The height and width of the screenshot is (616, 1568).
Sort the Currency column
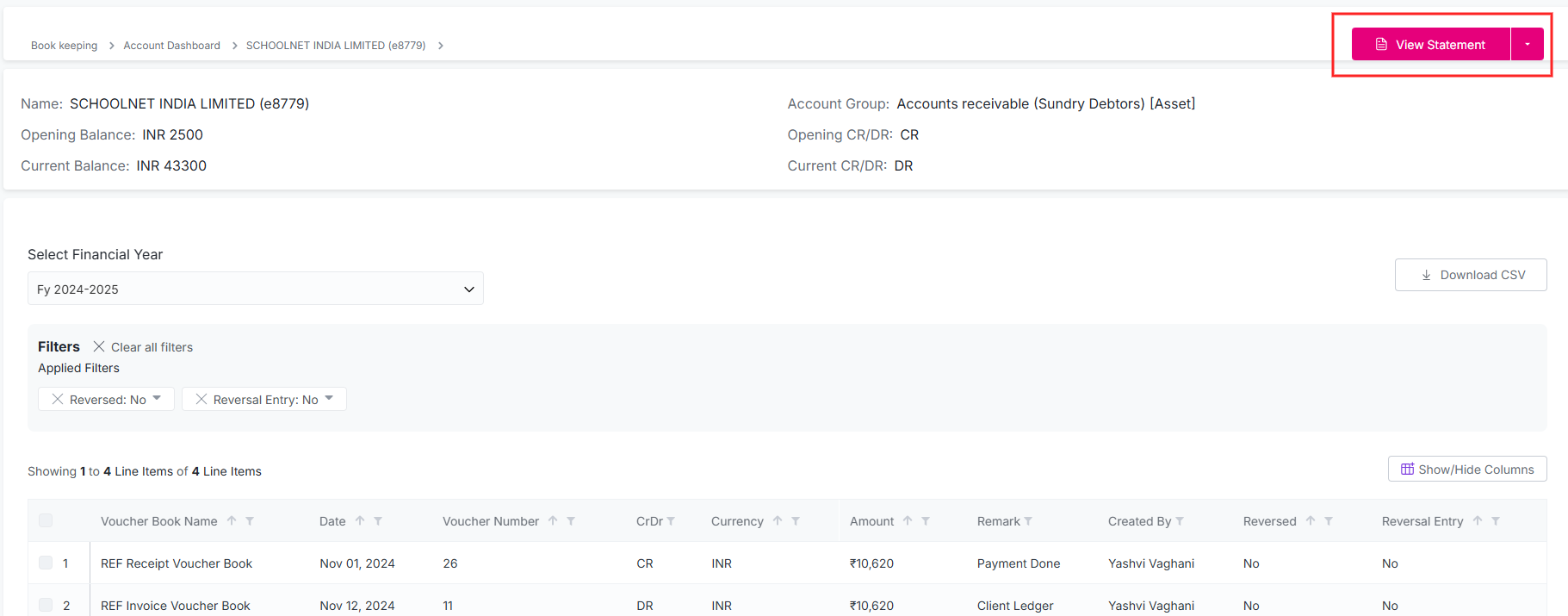(778, 521)
